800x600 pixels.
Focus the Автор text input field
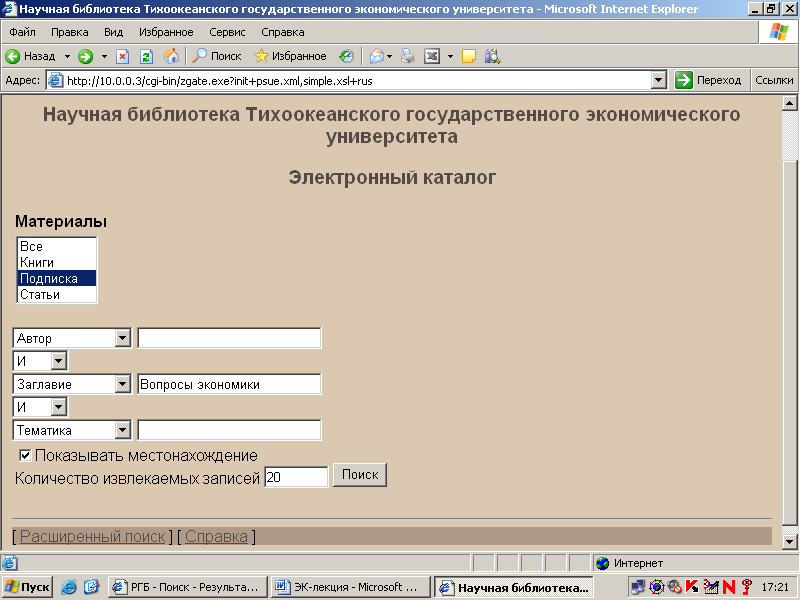tap(229, 338)
